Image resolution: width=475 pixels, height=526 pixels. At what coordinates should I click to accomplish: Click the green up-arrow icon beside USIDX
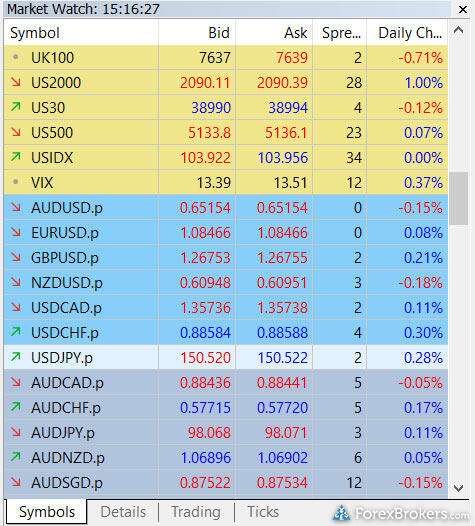(x=15, y=157)
